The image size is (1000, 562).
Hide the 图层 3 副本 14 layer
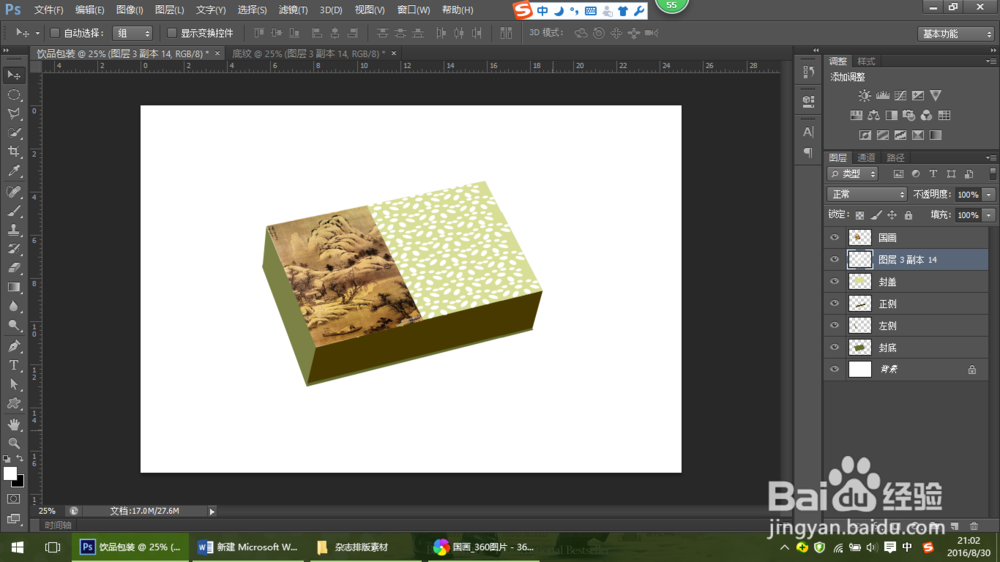pos(834,260)
